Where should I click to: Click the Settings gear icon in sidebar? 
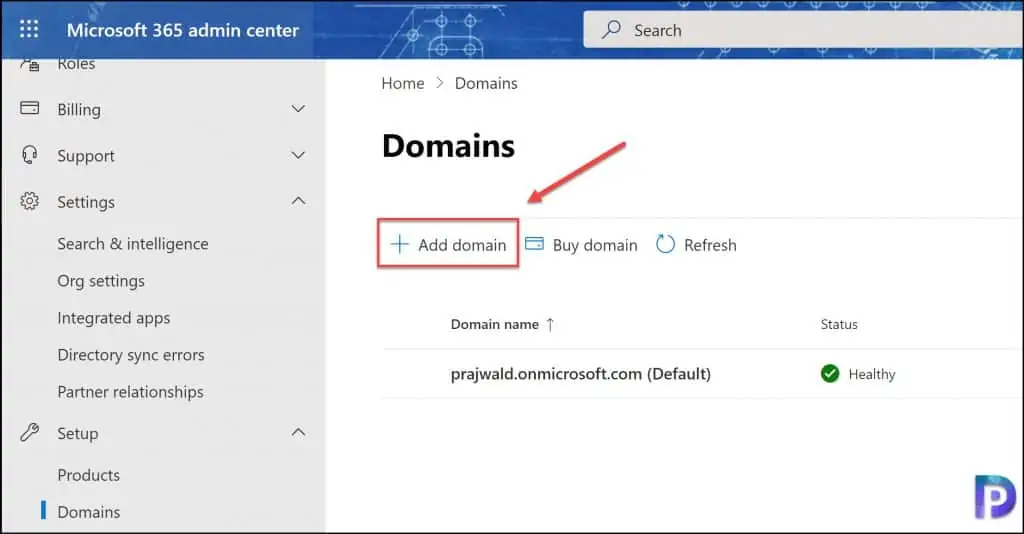pos(29,201)
